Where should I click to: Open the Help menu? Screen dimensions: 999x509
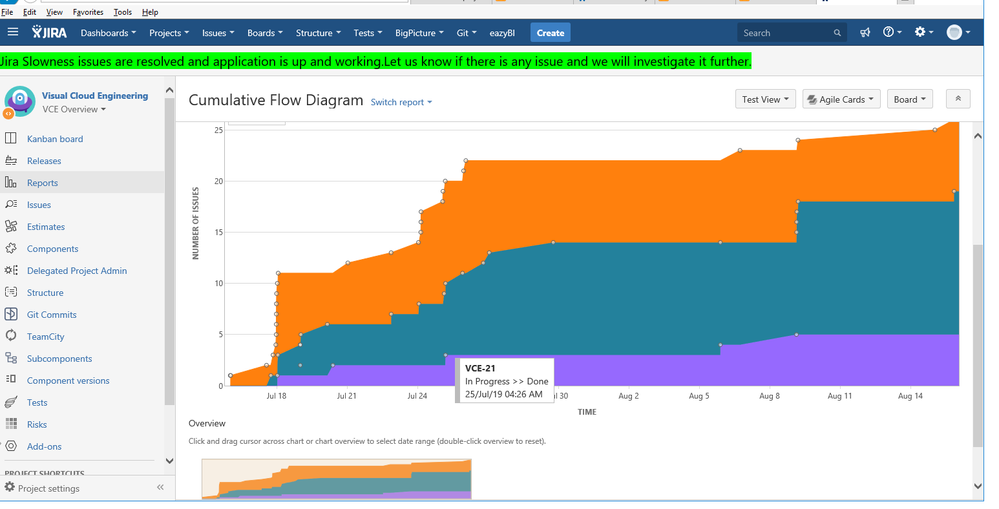click(x=150, y=12)
